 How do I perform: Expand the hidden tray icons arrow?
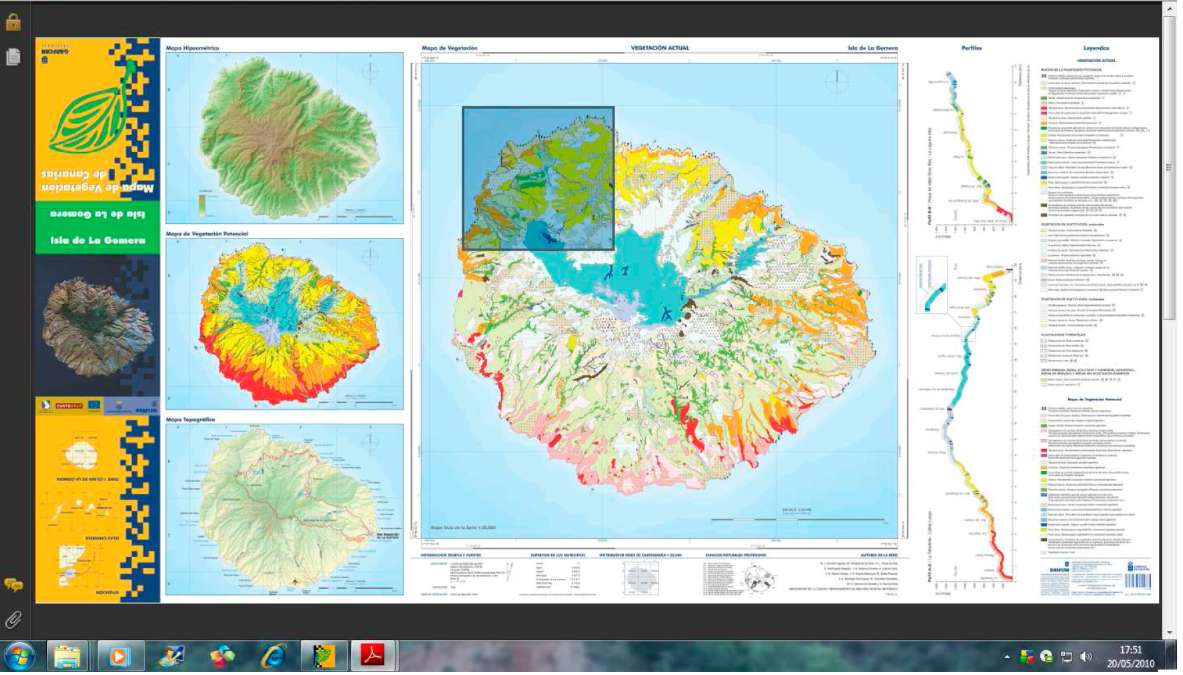[1007, 657]
